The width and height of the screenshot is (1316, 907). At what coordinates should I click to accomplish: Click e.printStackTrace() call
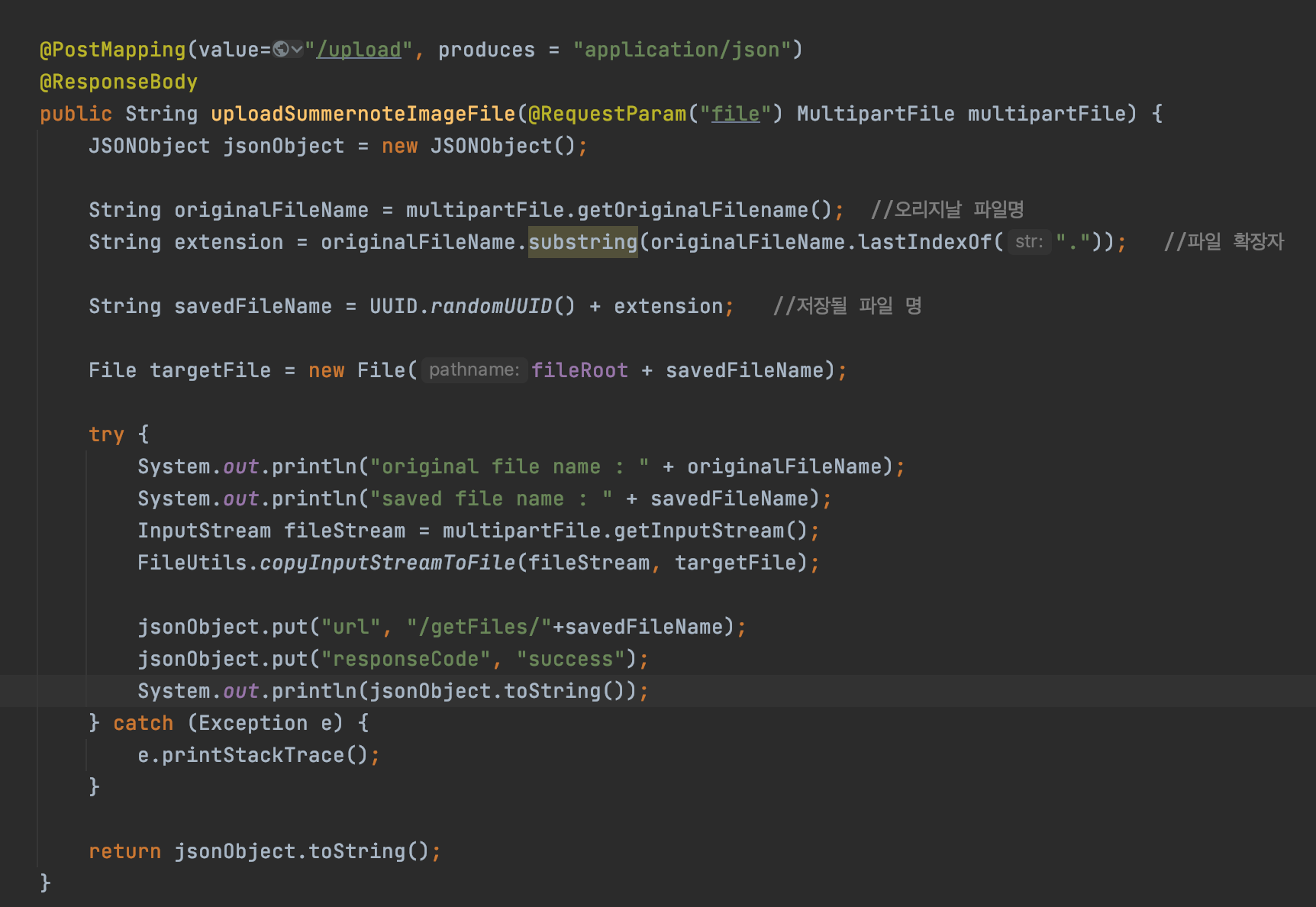(x=253, y=755)
